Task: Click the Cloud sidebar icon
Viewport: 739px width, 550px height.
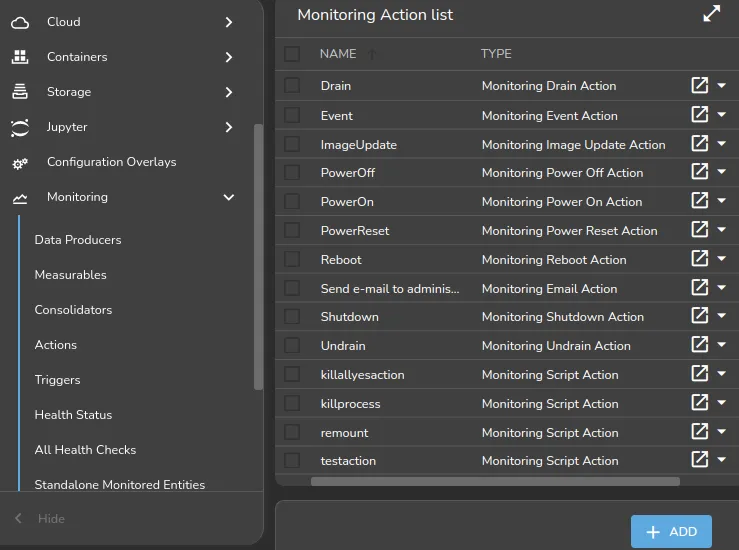Action: pyautogui.click(x=20, y=23)
